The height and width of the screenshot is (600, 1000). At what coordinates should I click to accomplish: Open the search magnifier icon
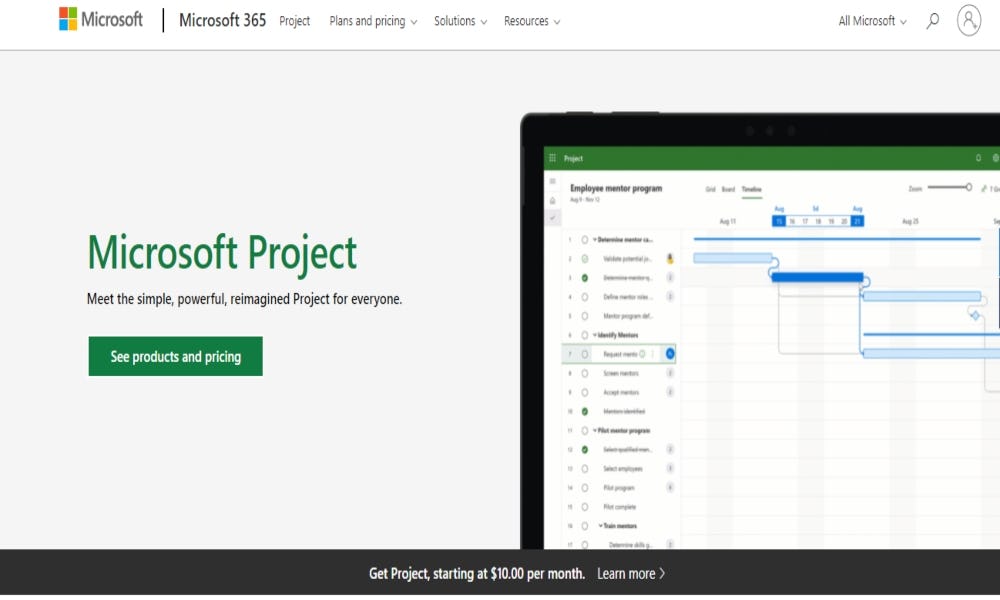click(933, 21)
